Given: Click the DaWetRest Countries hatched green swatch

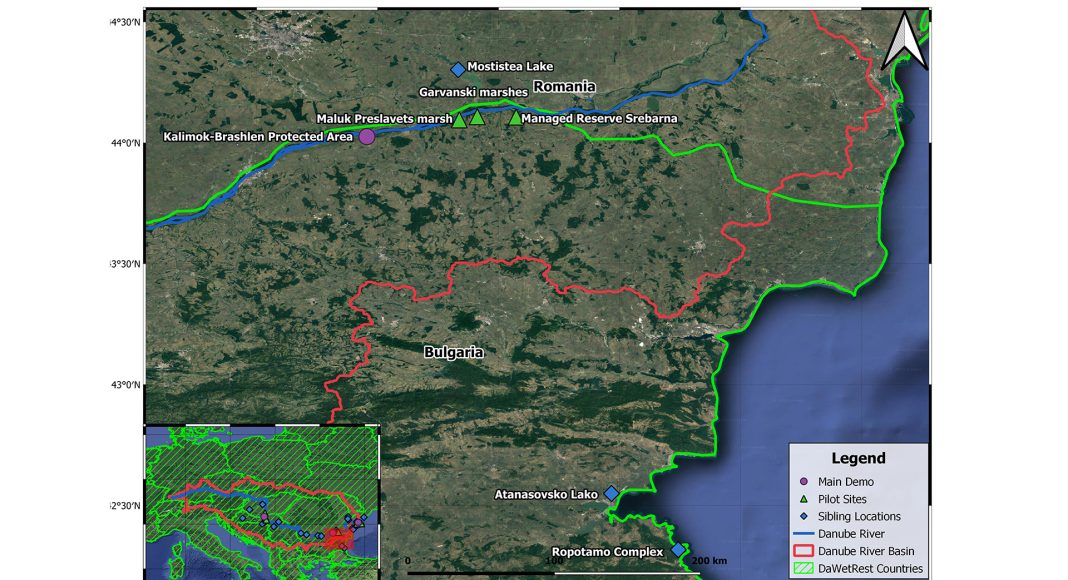Looking at the screenshot, I should (x=807, y=569).
